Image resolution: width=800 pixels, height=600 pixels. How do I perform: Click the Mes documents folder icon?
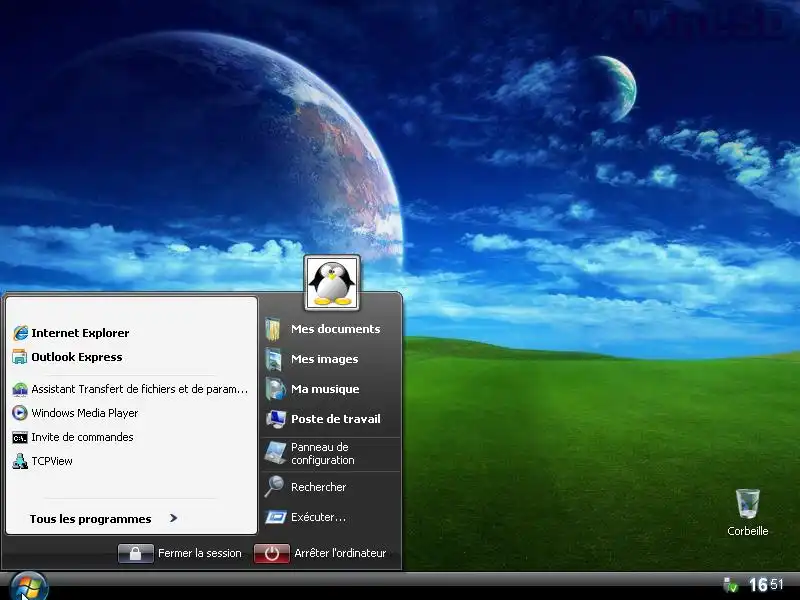pos(273,329)
